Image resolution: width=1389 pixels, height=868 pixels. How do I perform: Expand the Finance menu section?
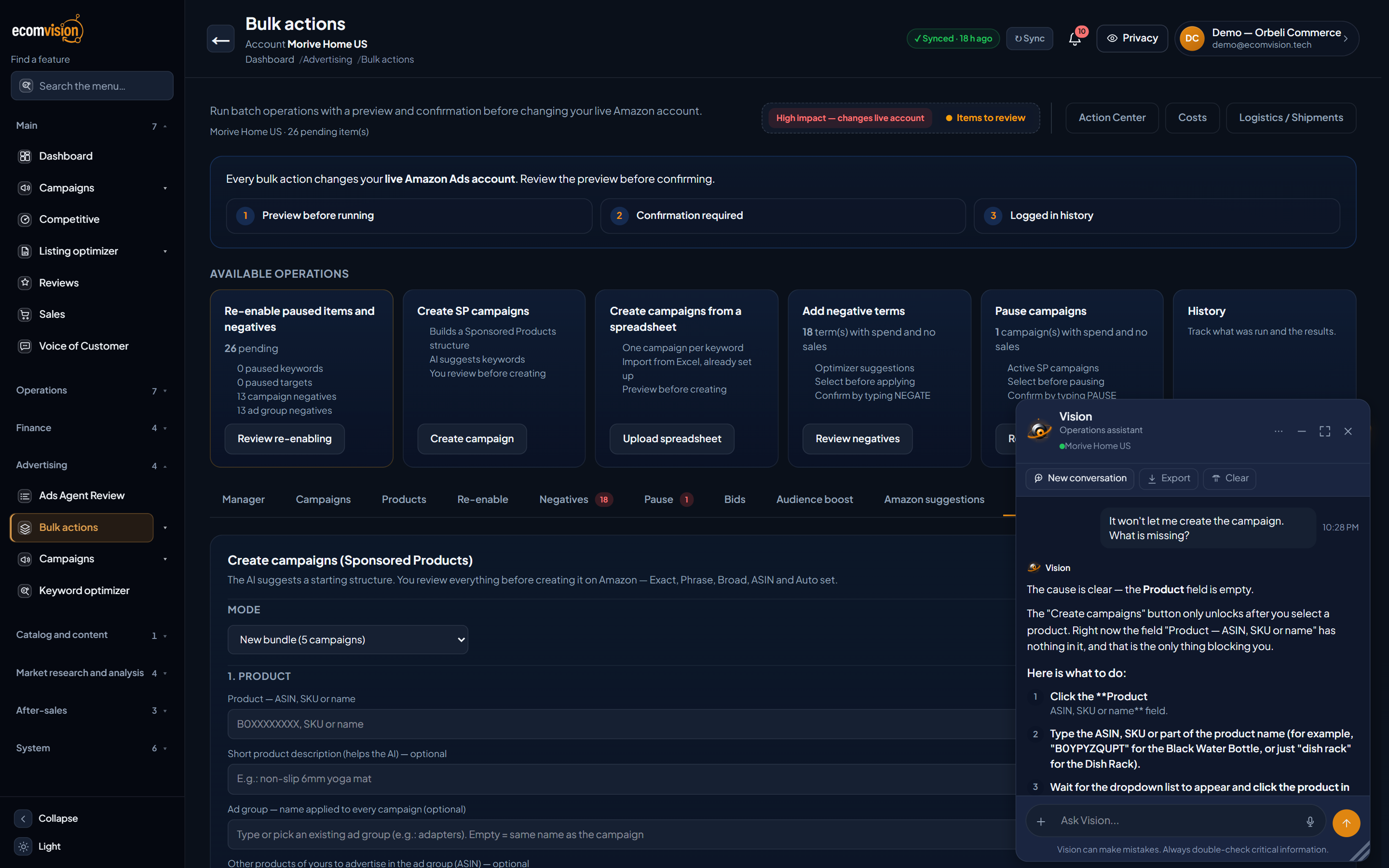[92, 428]
